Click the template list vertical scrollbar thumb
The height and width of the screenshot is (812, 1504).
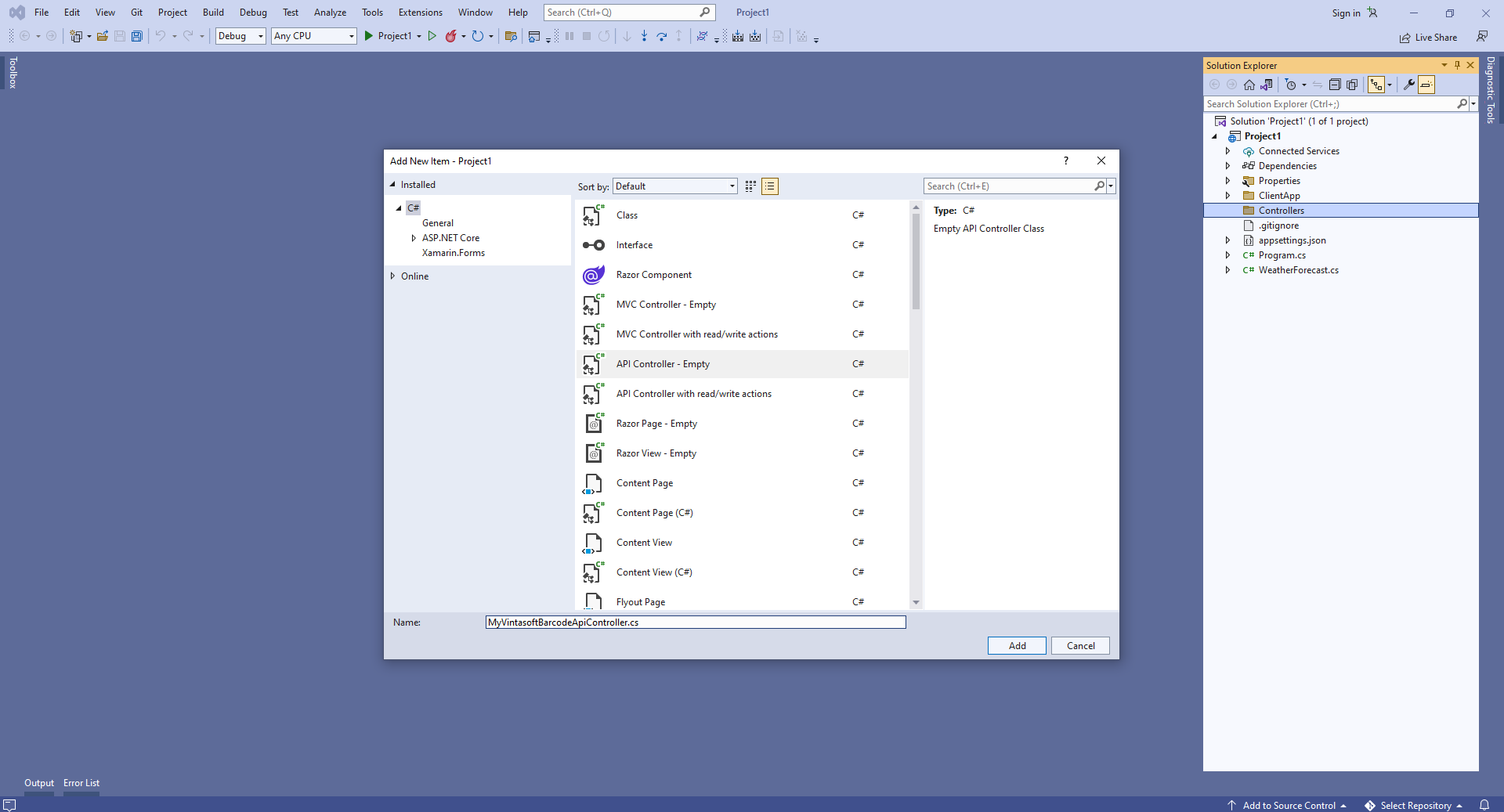point(916,262)
